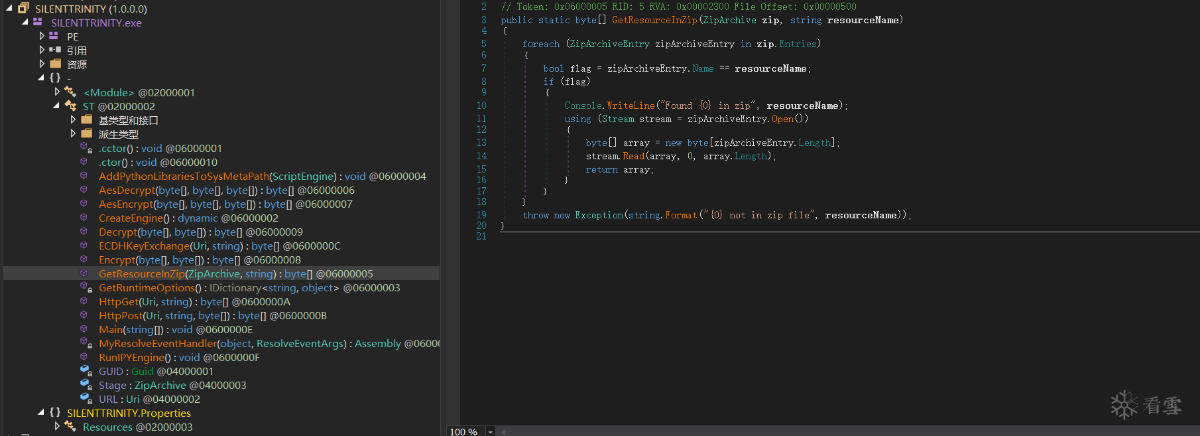Expand the Resources @02000003 class node
The height and width of the screenshot is (436, 1200).
point(57,427)
